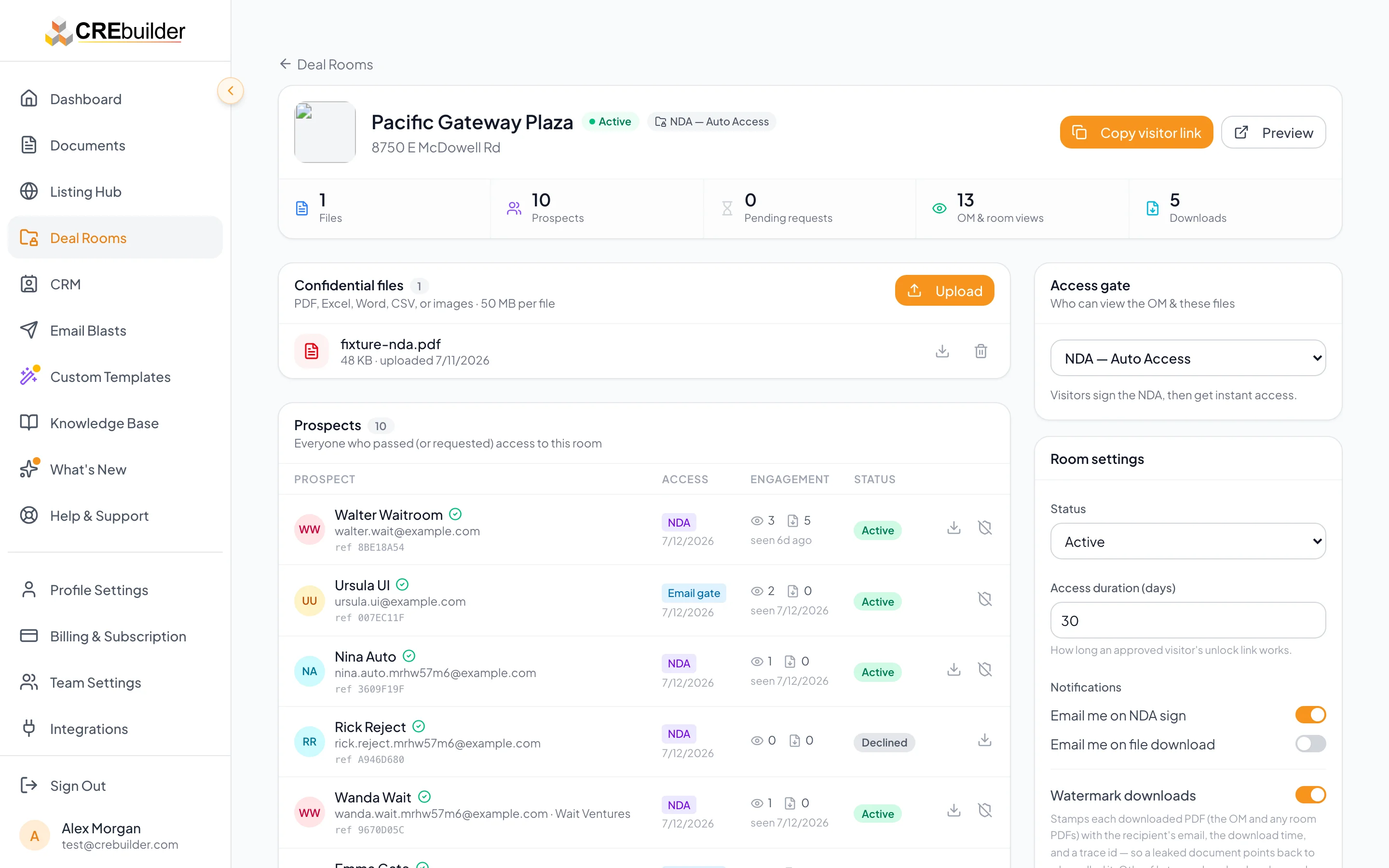Download Rick Reject's NDA document
The height and width of the screenshot is (868, 1389).
point(984,740)
